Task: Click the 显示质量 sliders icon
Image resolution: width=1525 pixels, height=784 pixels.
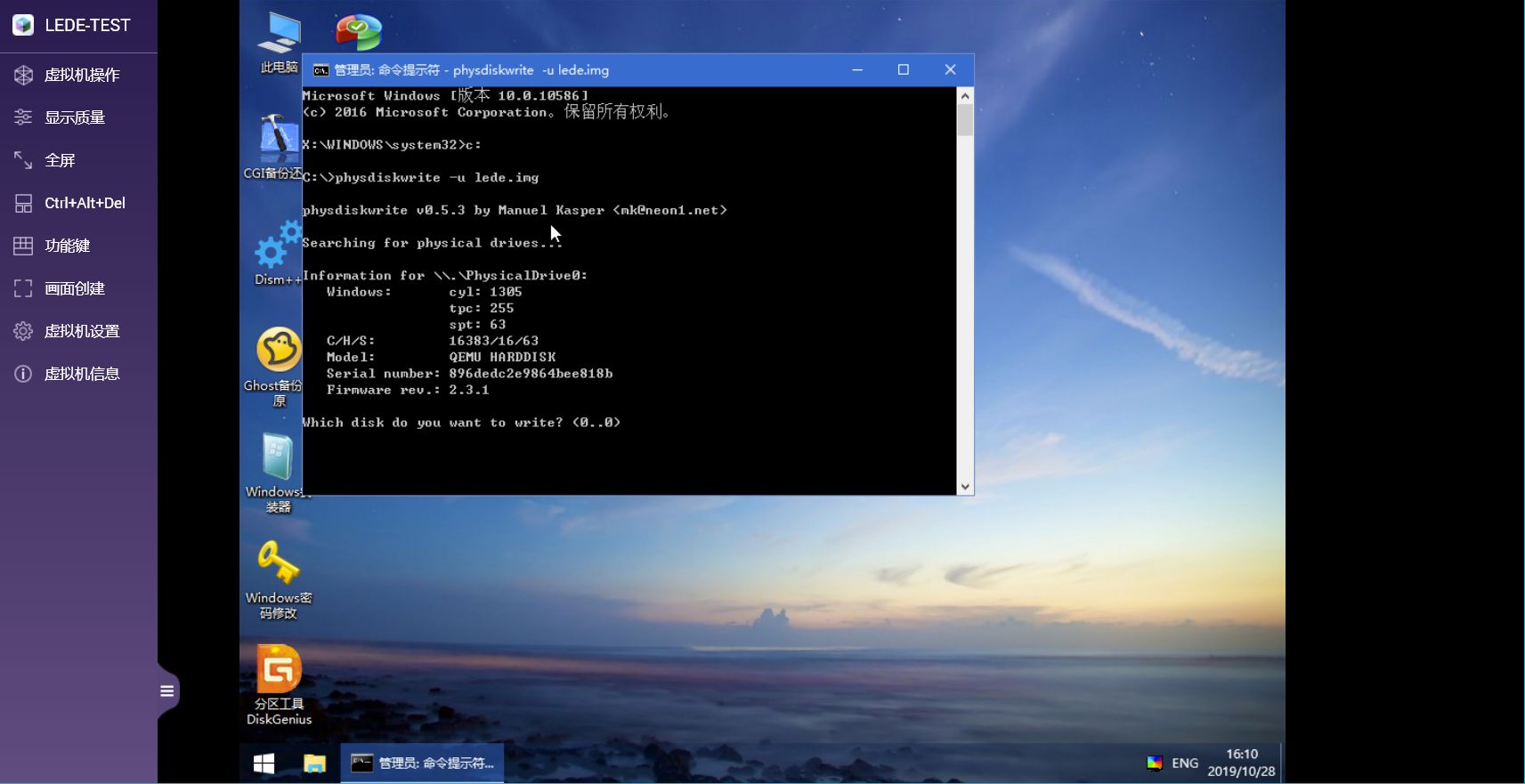Action: click(x=23, y=117)
